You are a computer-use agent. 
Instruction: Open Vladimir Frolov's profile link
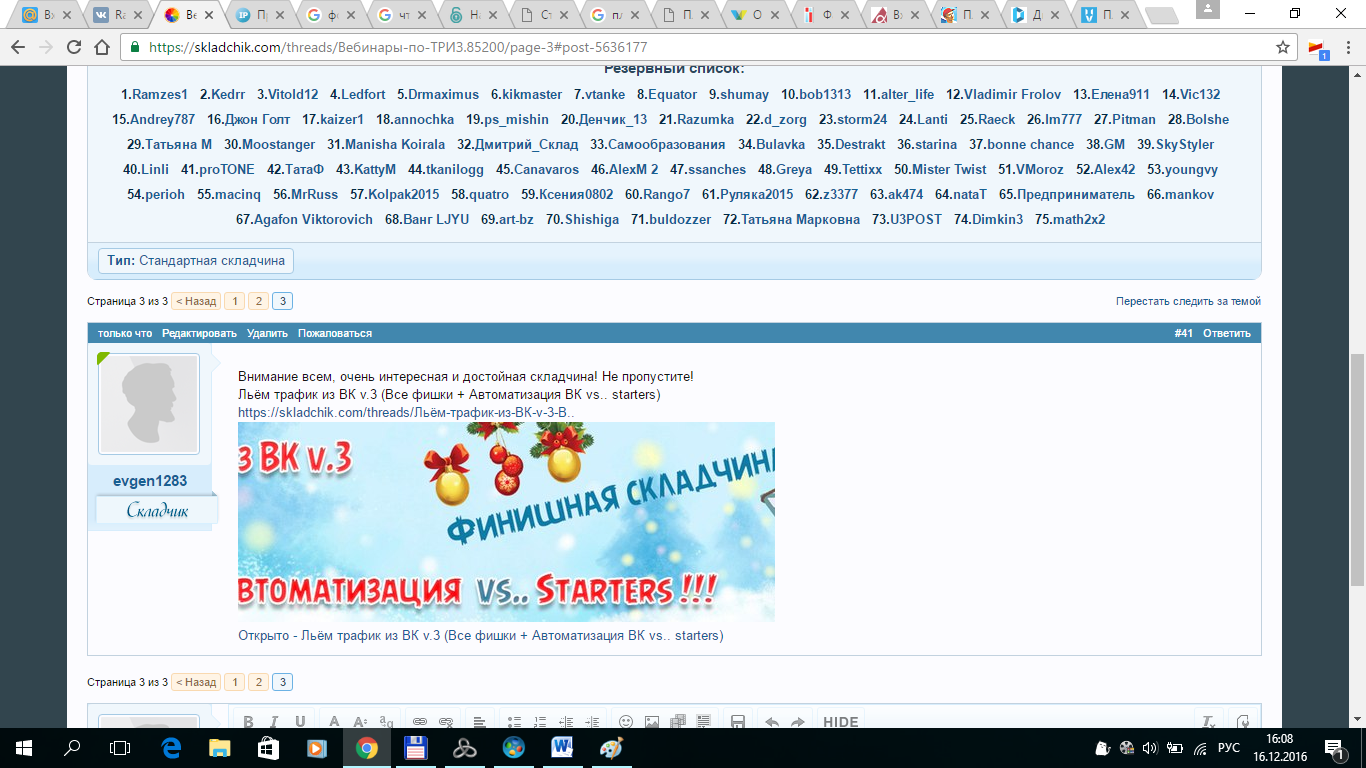coord(1012,94)
